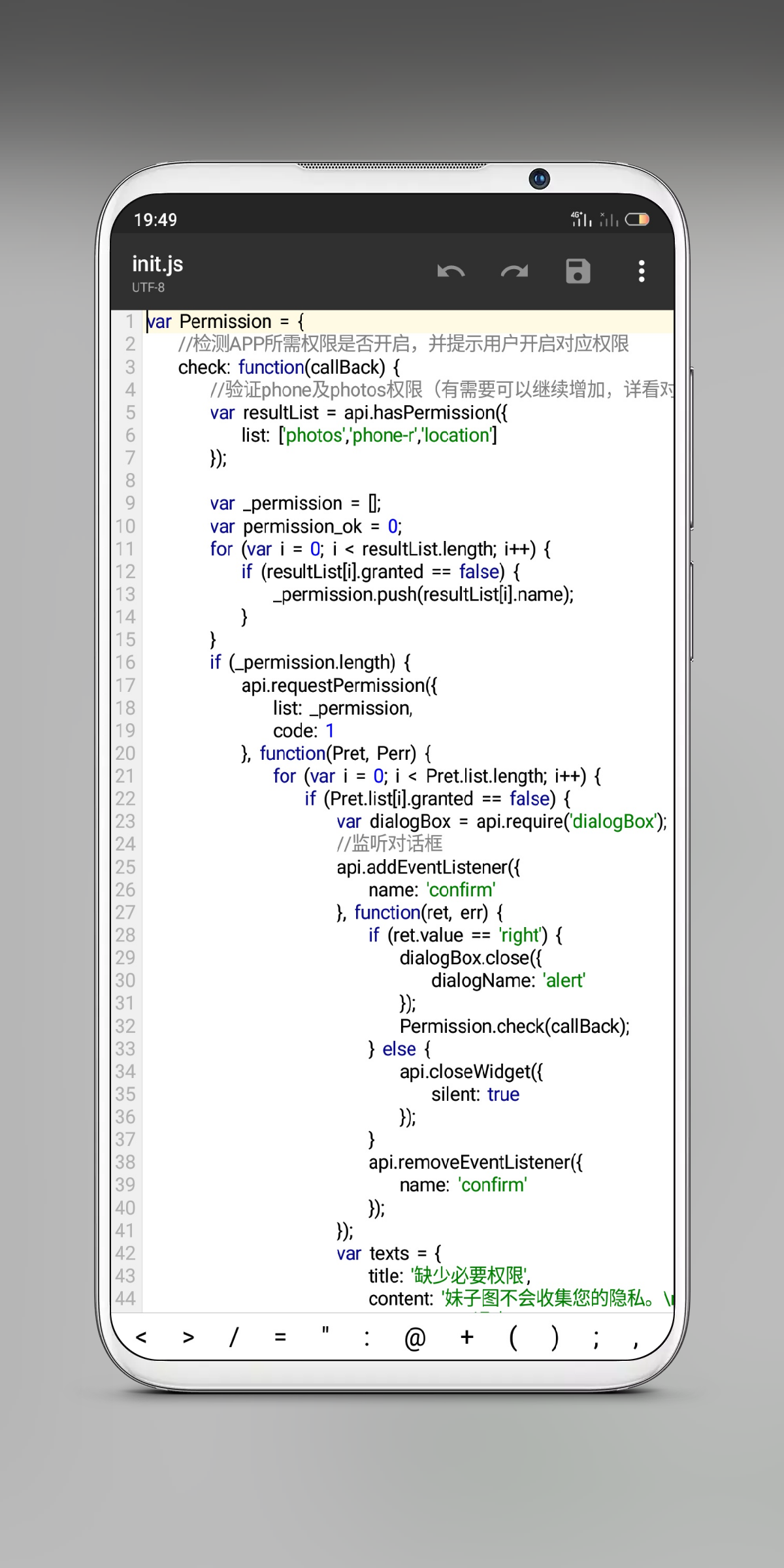
Task: Save the init.js file
Action: click(x=578, y=271)
